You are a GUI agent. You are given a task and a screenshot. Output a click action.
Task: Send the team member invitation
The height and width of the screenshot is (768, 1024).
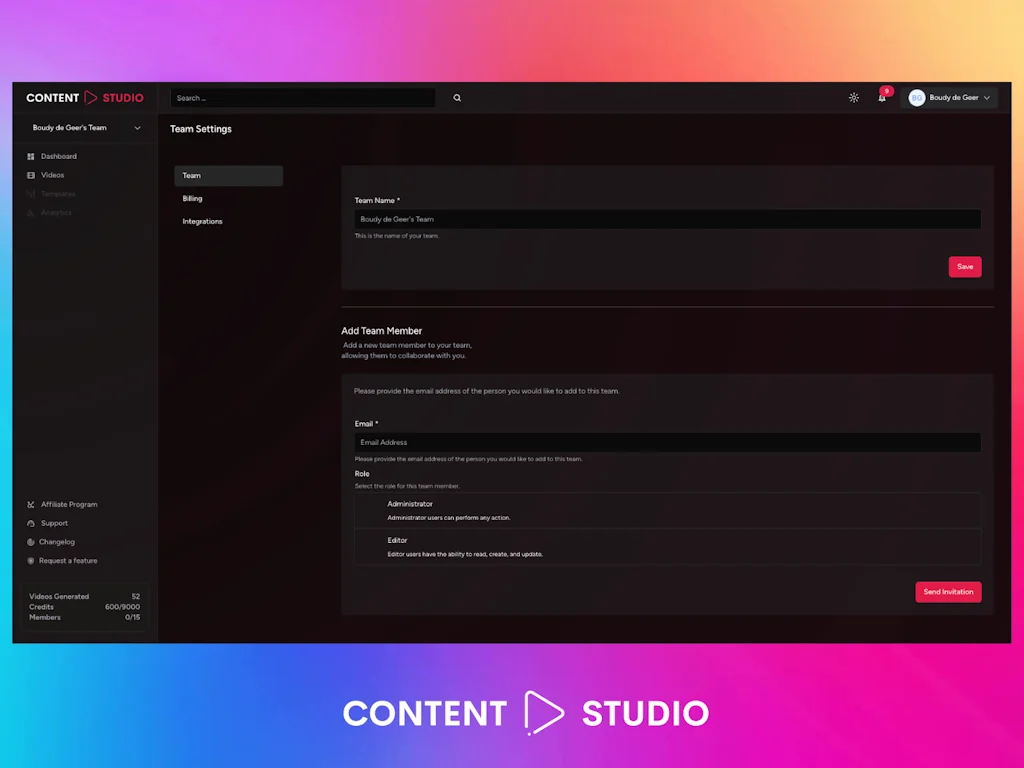[x=948, y=591]
